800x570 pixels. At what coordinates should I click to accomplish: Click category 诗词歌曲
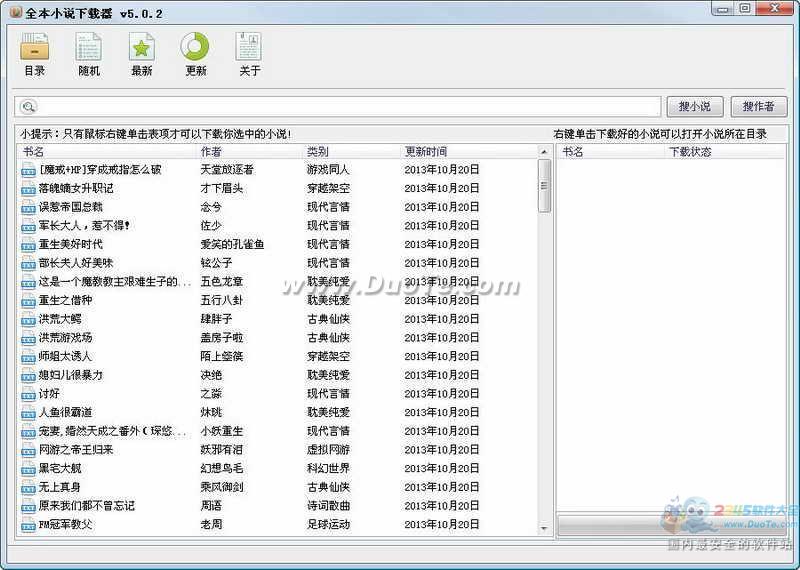click(328, 507)
